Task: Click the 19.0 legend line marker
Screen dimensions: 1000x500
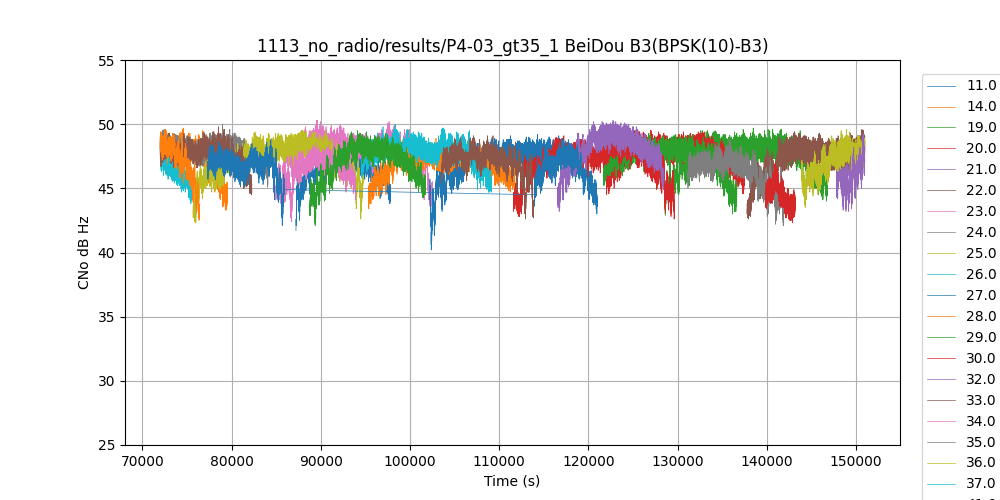Action: [x=942, y=128]
